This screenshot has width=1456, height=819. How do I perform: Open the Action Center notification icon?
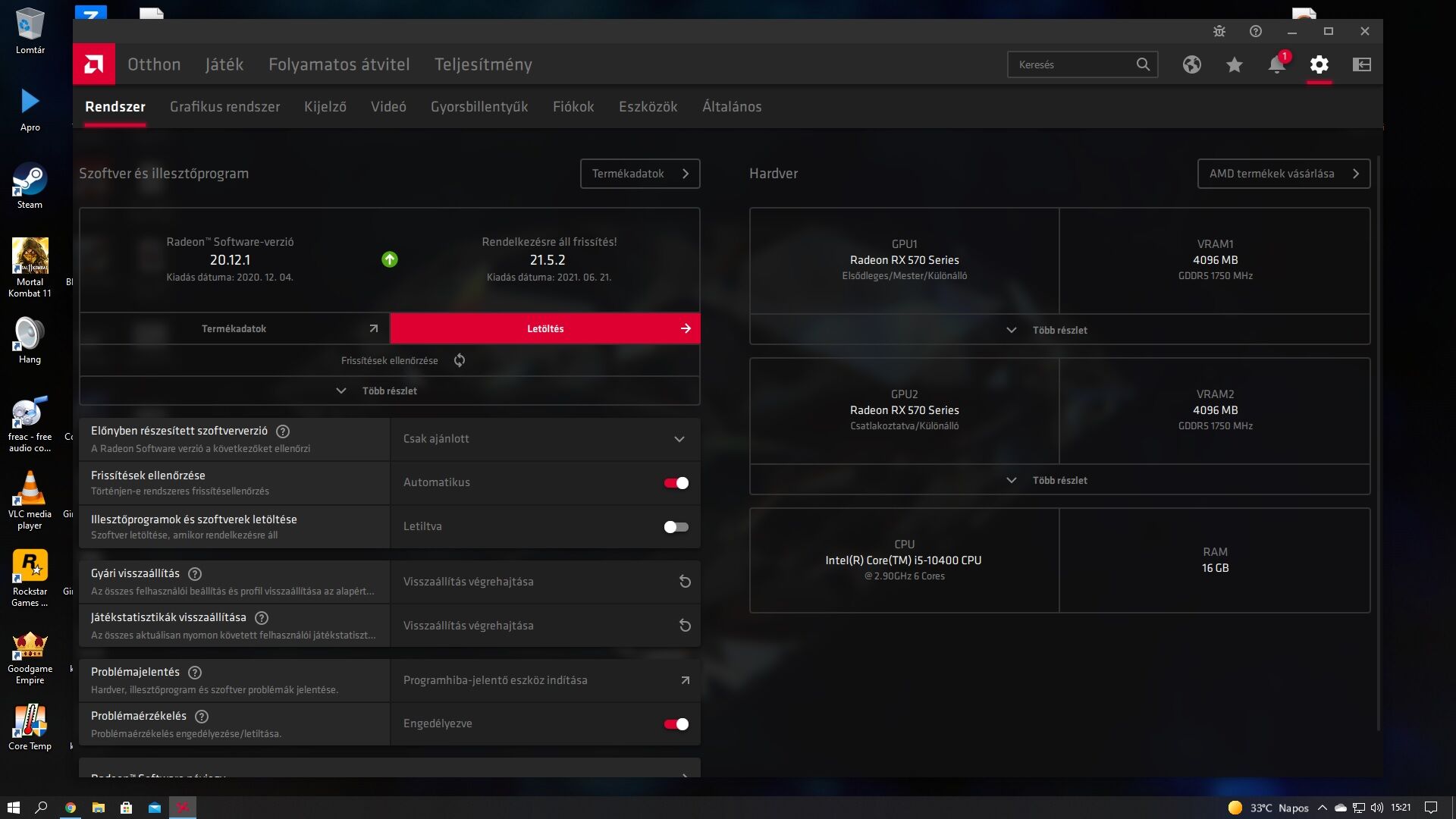(x=1431, y=808)
